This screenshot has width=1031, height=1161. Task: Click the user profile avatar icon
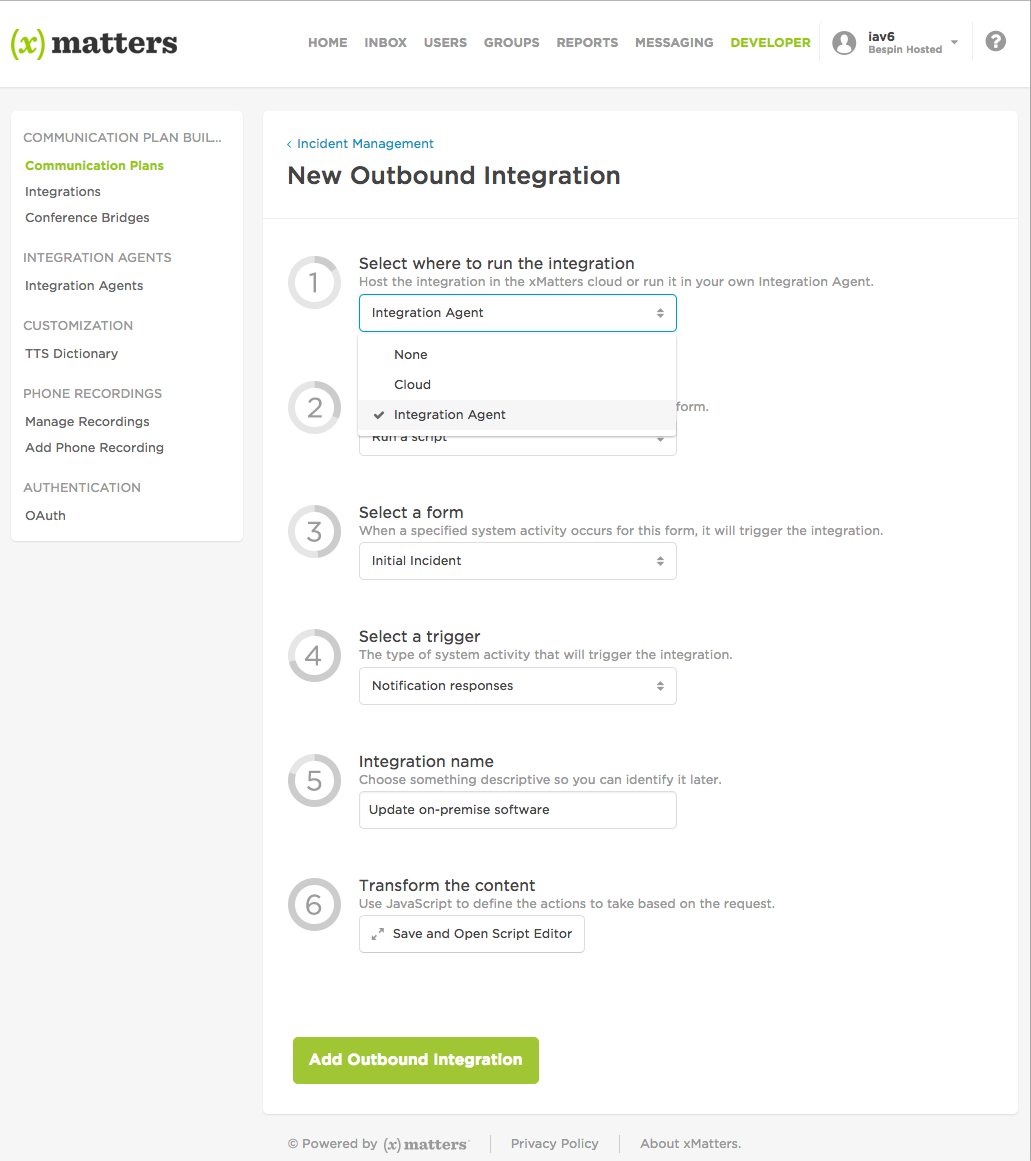pos(844,43)
